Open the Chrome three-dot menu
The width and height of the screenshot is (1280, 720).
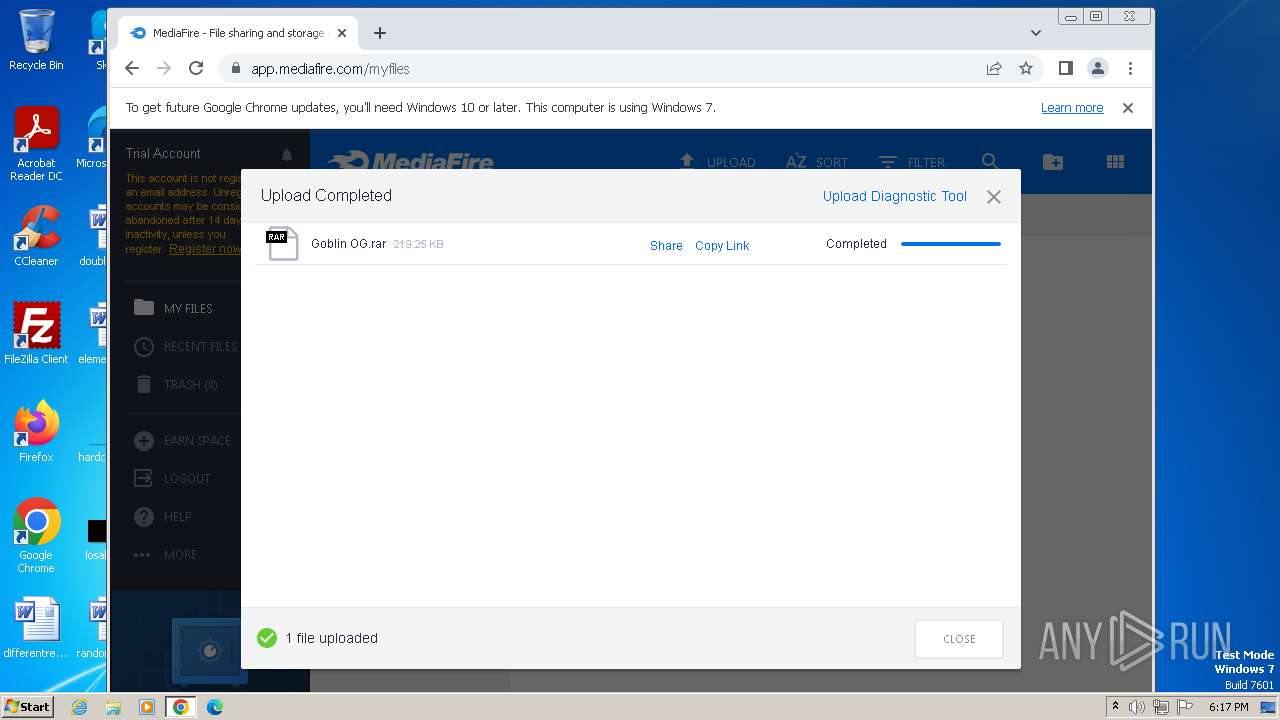click(x=1130, y=68)
